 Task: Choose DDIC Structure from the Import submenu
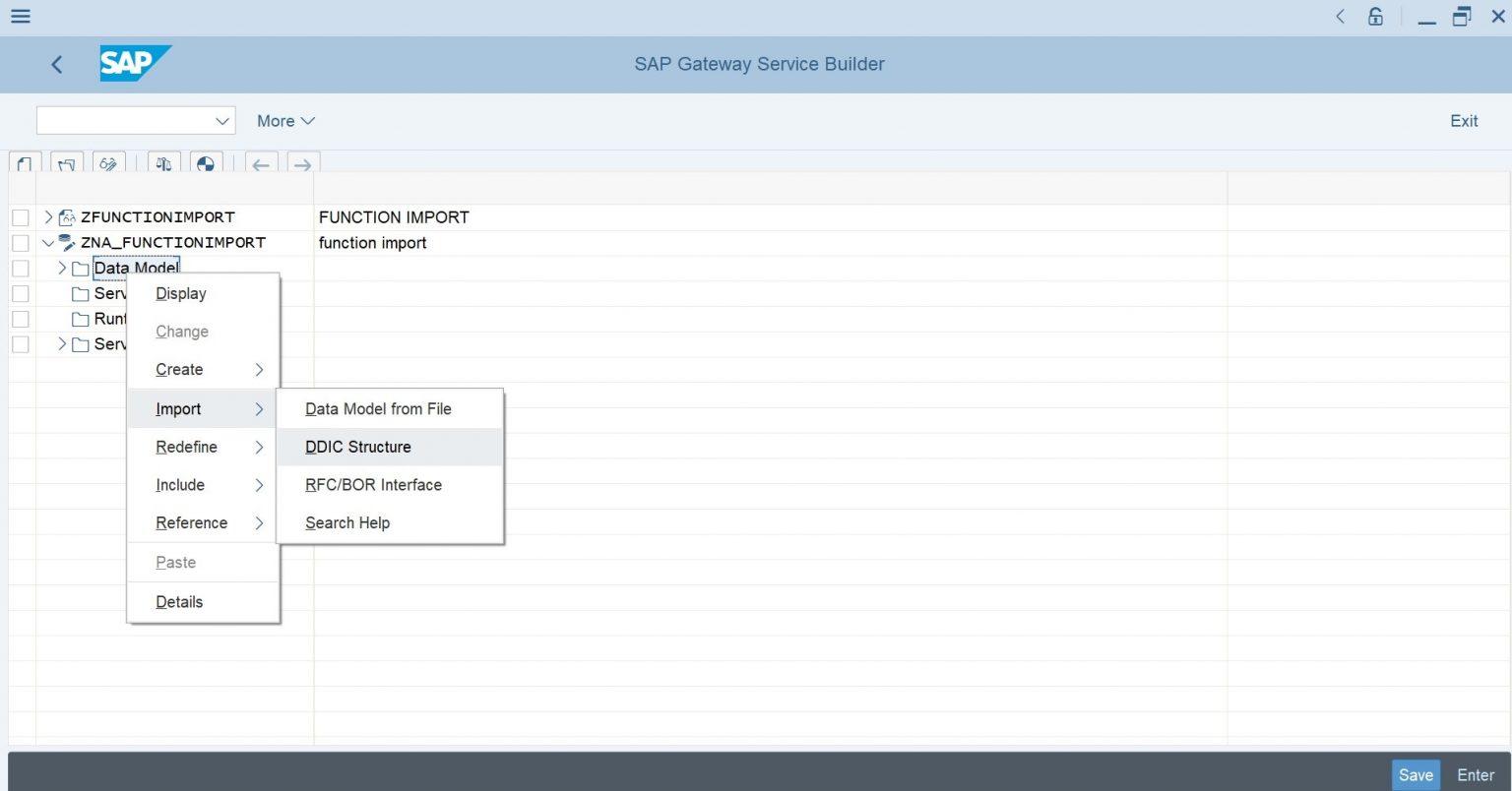coord(358,447)
